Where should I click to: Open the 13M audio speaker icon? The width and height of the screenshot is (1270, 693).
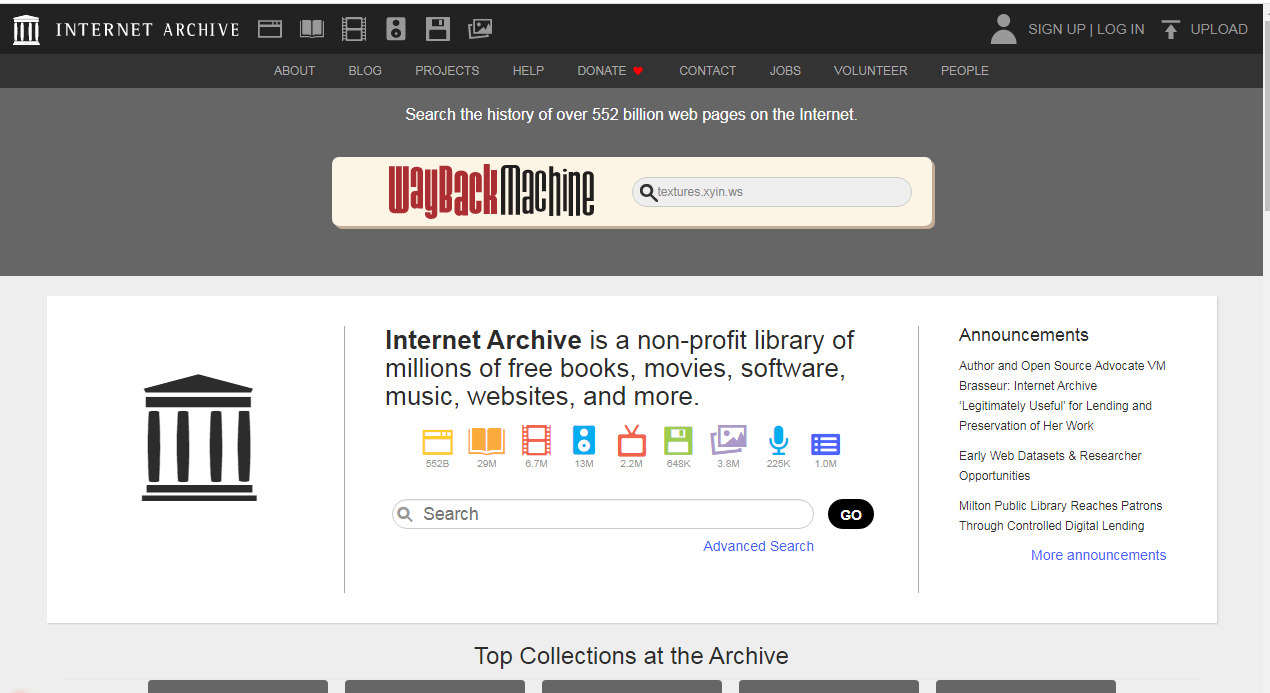click(x=584, y=441)
